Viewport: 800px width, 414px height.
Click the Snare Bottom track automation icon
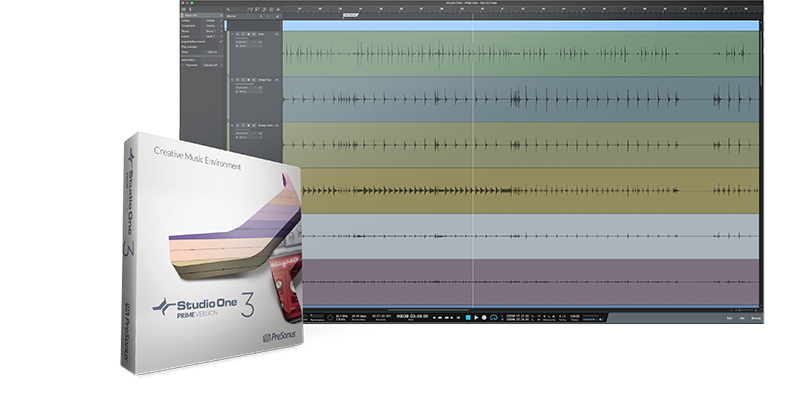(x=277, y=126)
